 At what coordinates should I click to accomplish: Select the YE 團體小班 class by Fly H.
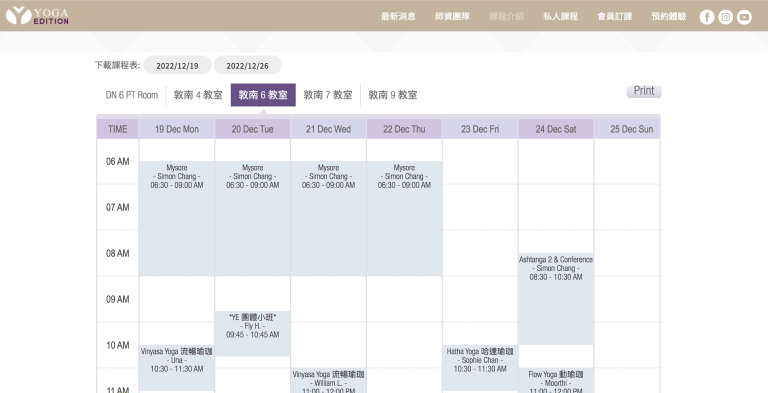pyautogui.click(x=253, y=333)
